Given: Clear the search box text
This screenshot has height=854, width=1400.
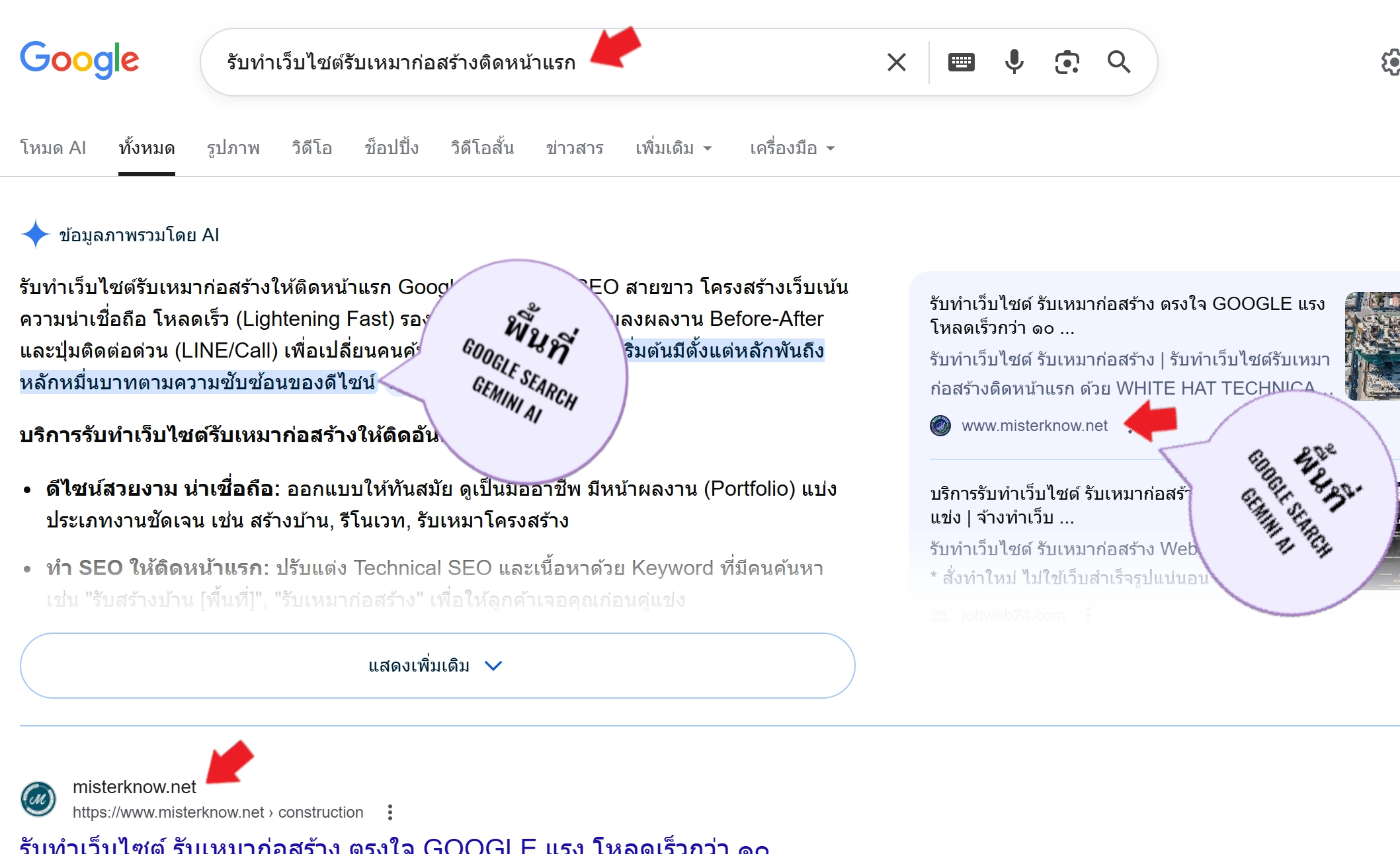Looking at the screenshot, I should click(x=896, y=62).
